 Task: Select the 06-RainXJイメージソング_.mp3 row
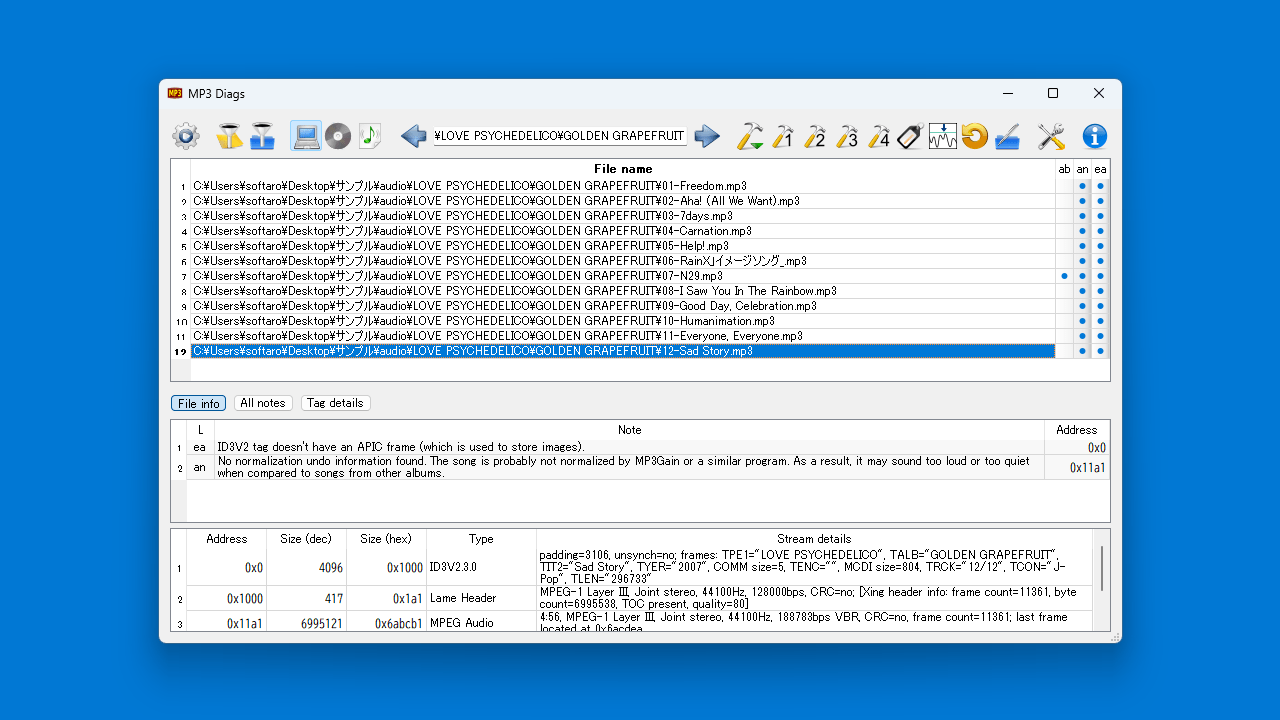tap(623, 261)
